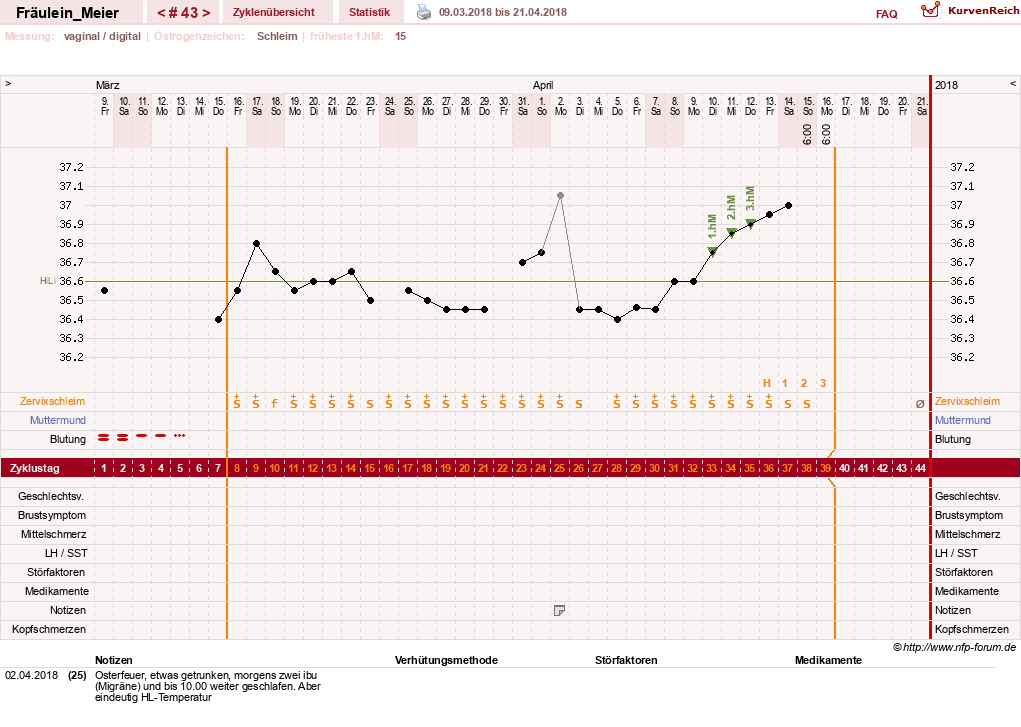This screenshot has width=1021, height=727.
Task: Click the 2.hM marker on the curve
Action: pos(731,233)
